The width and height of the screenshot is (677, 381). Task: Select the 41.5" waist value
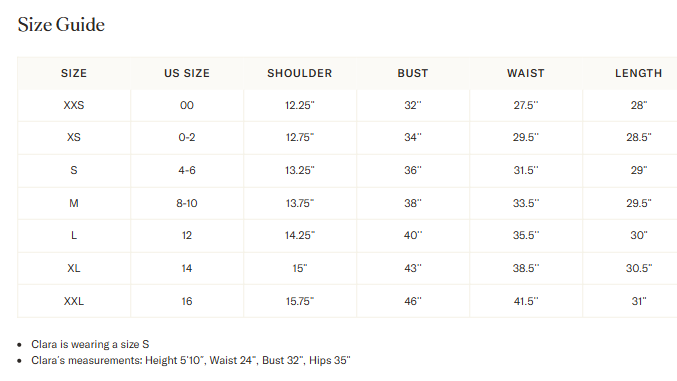(x=526, y=301)
